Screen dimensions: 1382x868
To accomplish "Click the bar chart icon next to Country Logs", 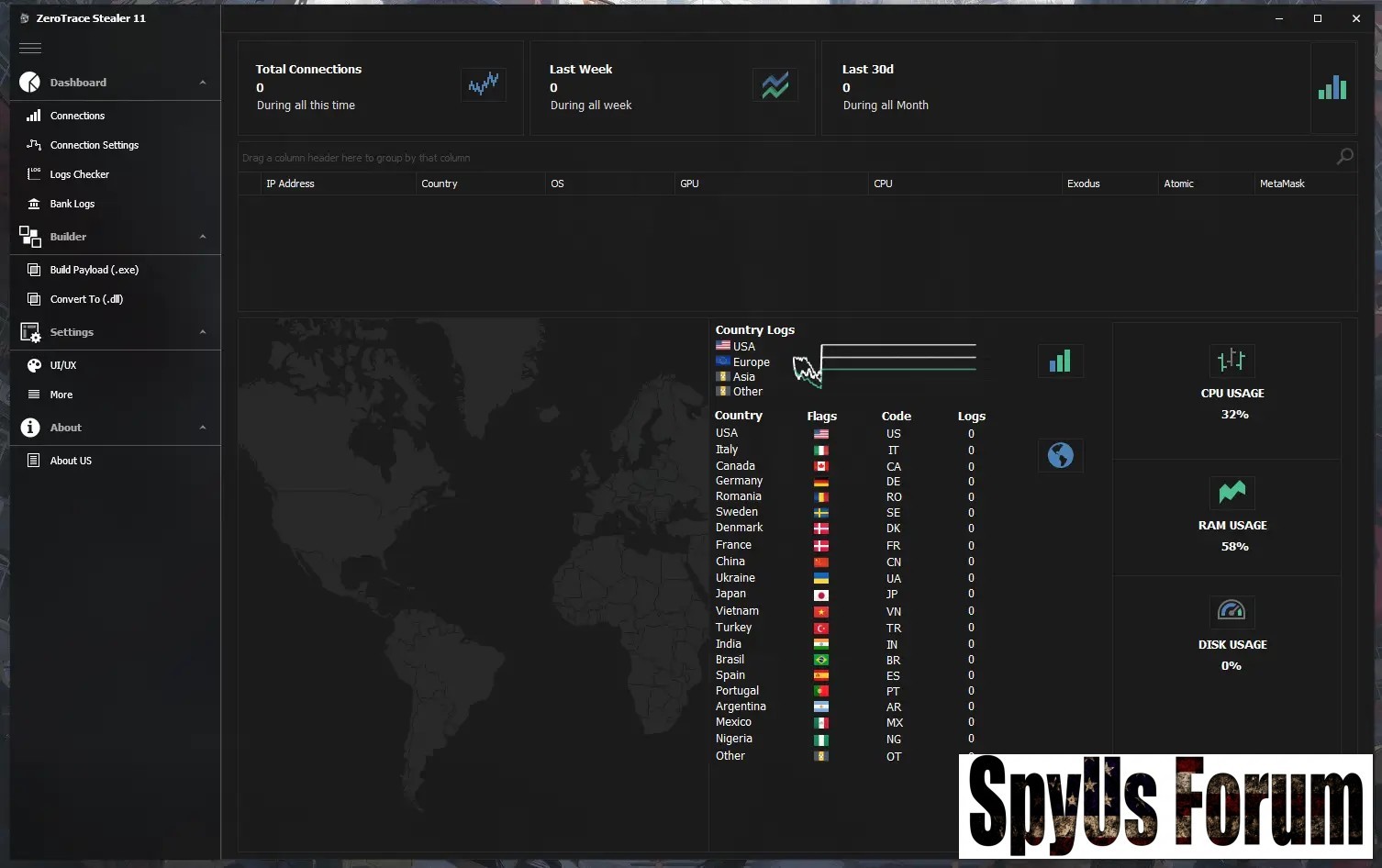I will [x=1060, y=362].
